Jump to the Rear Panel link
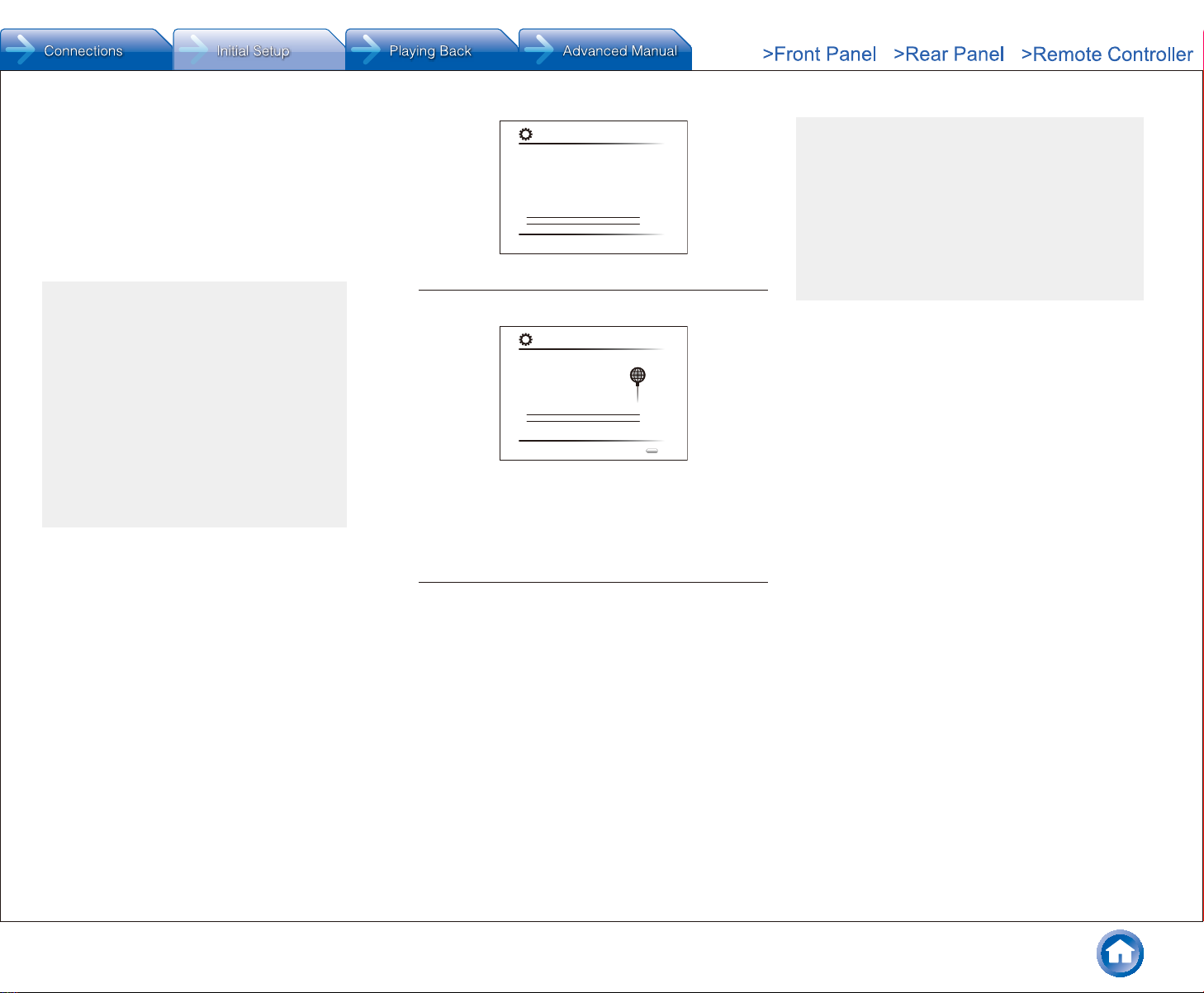 click(949, 54)
